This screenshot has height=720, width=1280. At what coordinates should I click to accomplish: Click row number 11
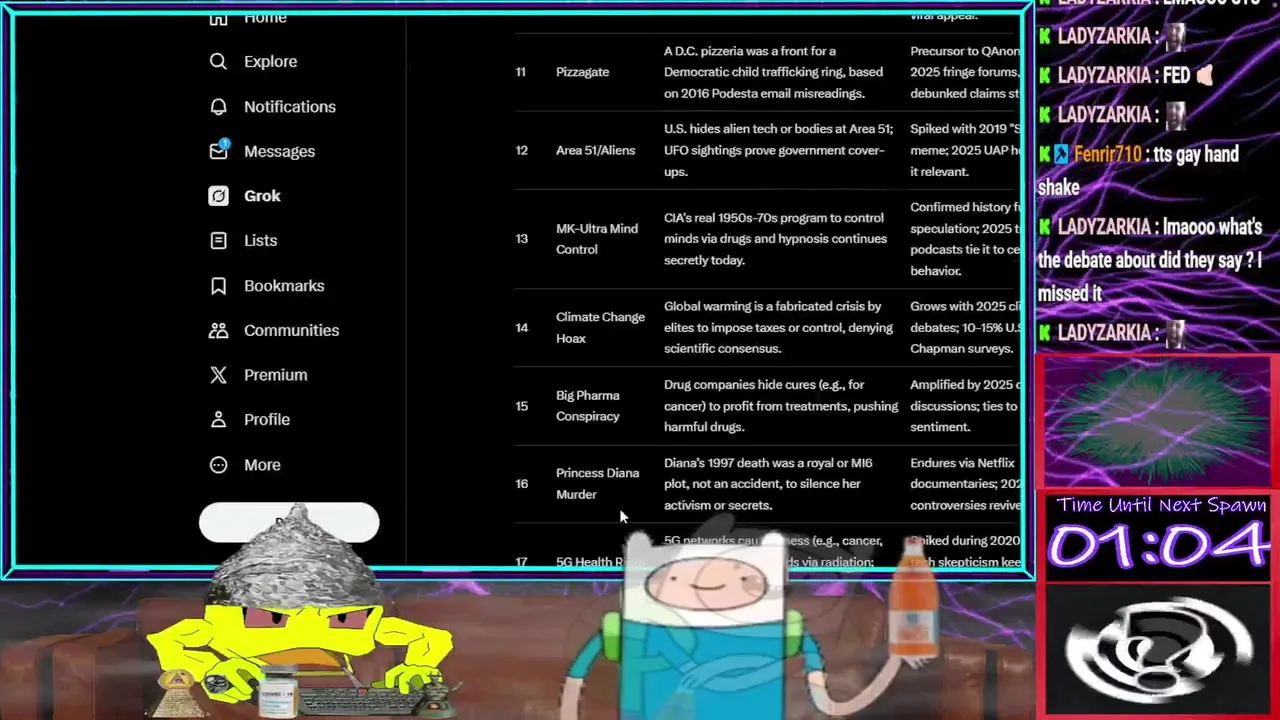(x=521, y=72)
